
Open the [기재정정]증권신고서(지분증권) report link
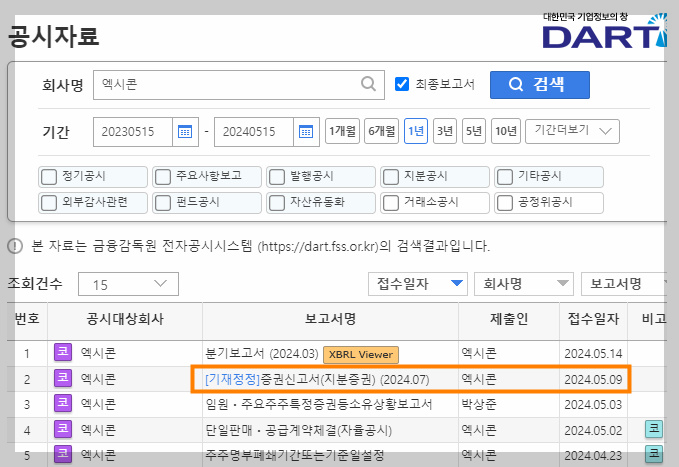317,379
